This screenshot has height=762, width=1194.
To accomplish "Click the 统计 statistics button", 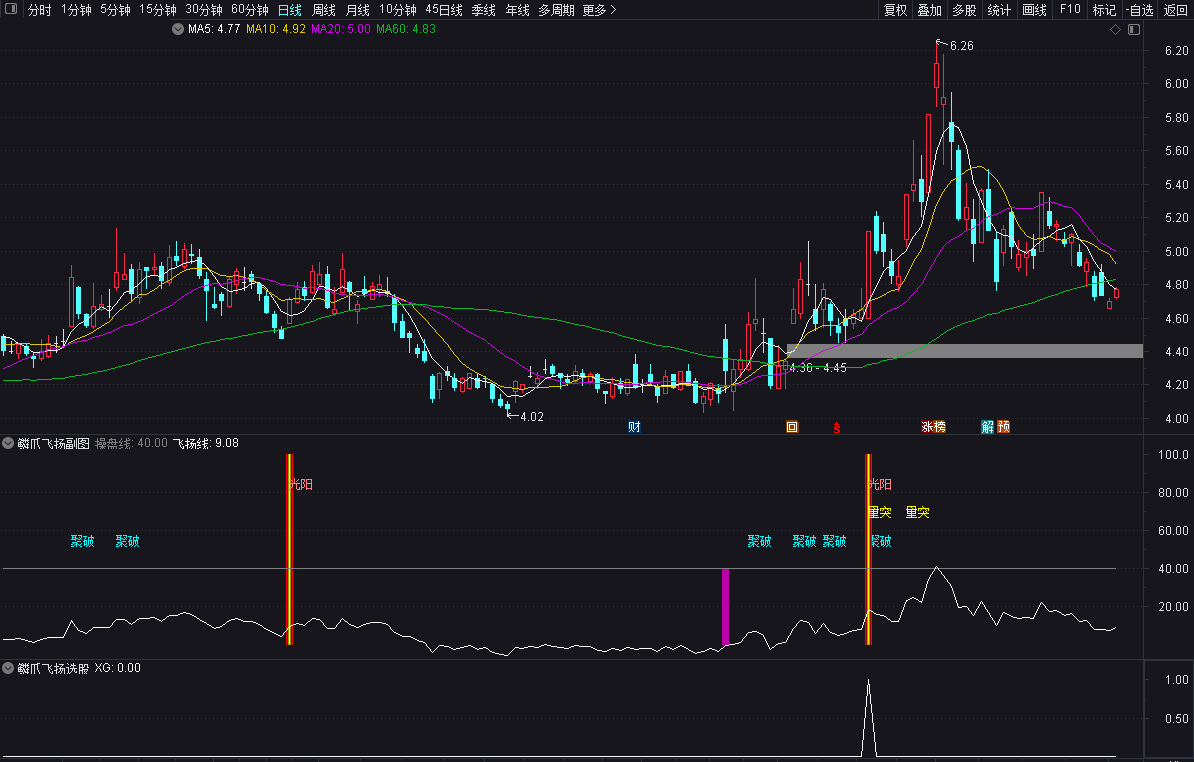I will [x=999, y=10].
